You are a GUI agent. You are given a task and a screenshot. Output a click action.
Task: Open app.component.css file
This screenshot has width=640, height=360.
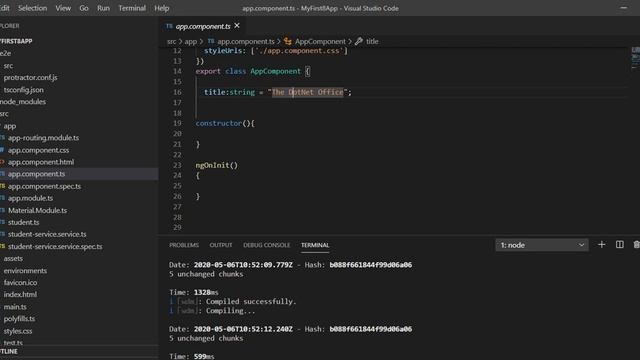click(x=38, y=150)
